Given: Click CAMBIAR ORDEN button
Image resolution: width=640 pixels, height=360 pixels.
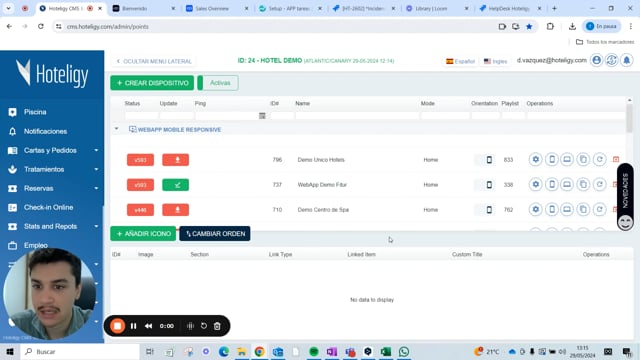Looking at the screenshot, I should (x=215, y=233).
